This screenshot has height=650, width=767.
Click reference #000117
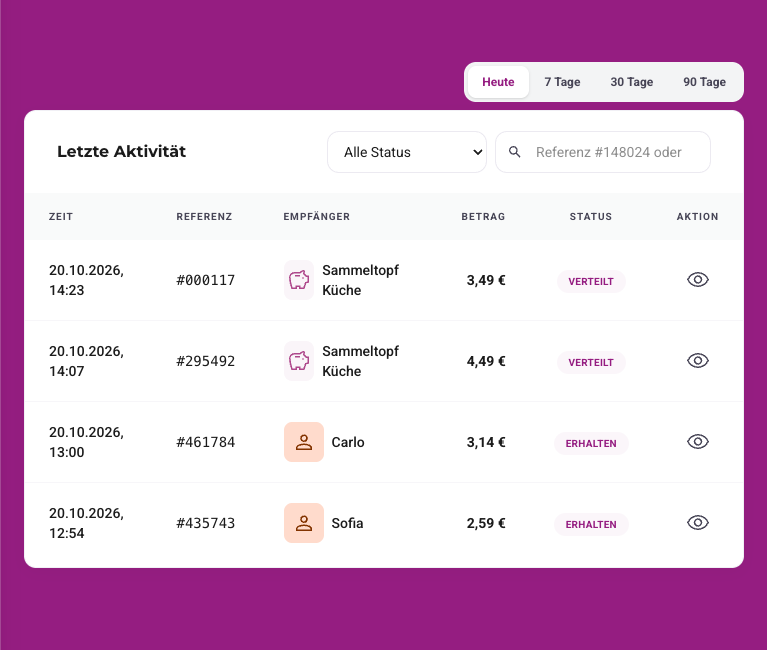click(x=205, y=280)
